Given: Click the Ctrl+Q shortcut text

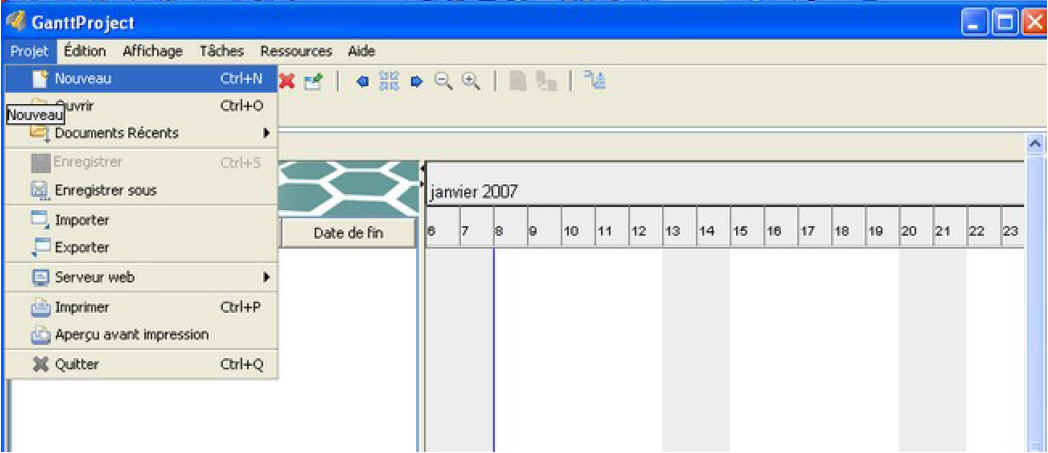Looking at the screenshot, I should point(242,365).
